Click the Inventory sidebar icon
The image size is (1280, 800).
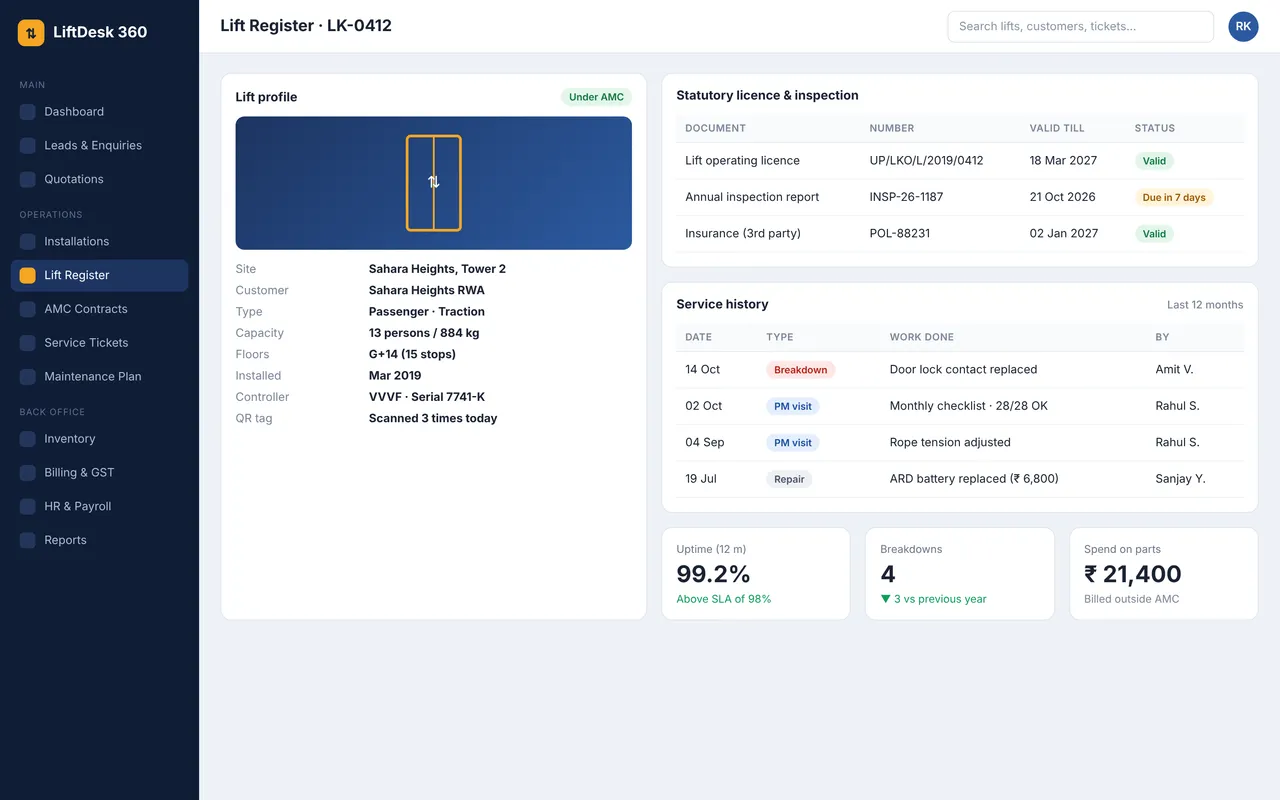tap(28, 439)
